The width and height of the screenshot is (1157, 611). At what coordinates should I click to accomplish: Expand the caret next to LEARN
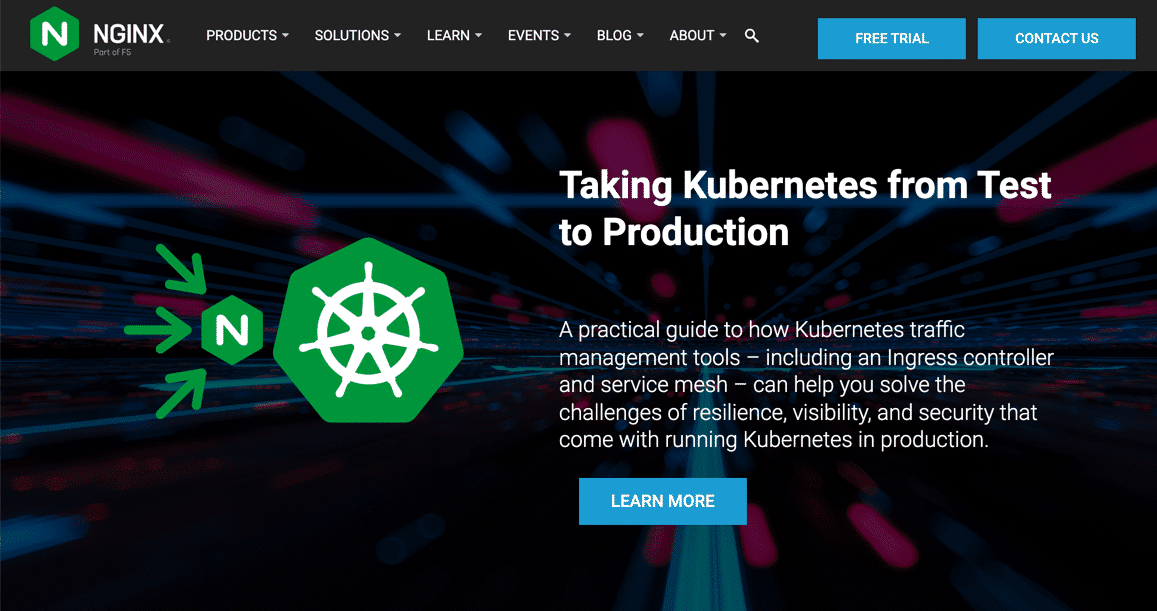click(x=478, y=36)
